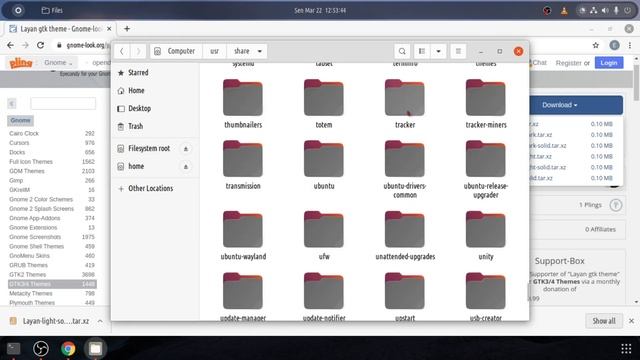The width and height of the screenshot is (640, 360).
Task: Click the Register link on the webpage
Action: tap(568, 63)
